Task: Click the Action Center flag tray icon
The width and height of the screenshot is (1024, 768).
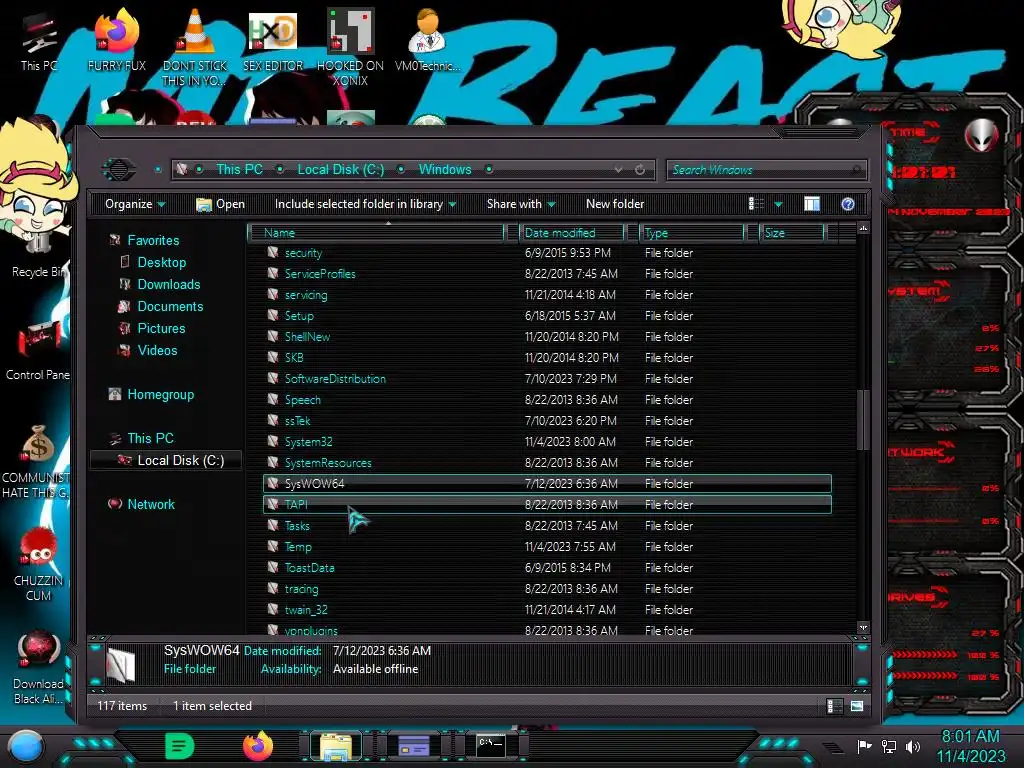Action: click(864, 746)
